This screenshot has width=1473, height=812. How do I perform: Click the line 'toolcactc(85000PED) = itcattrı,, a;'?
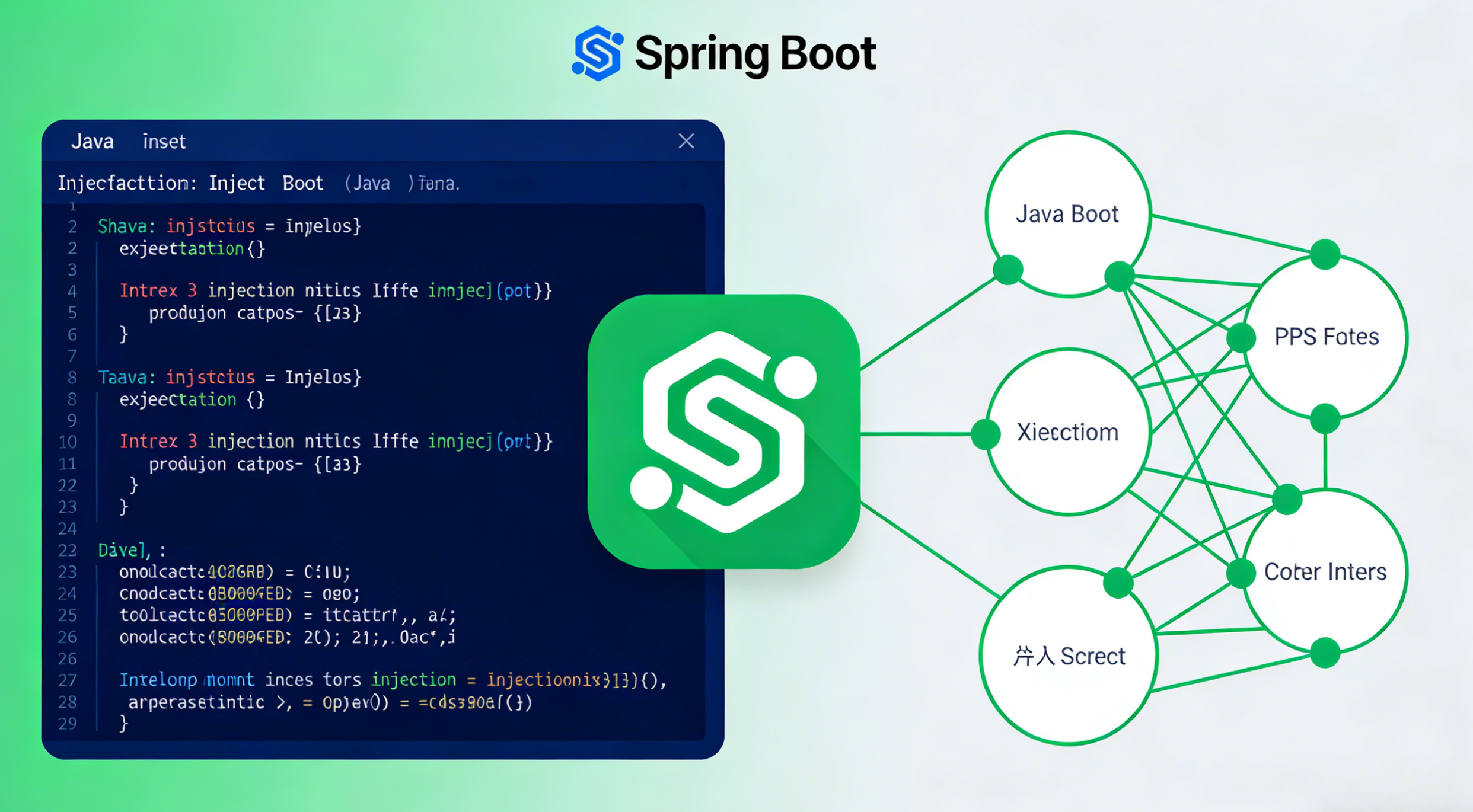click(288, 615)
